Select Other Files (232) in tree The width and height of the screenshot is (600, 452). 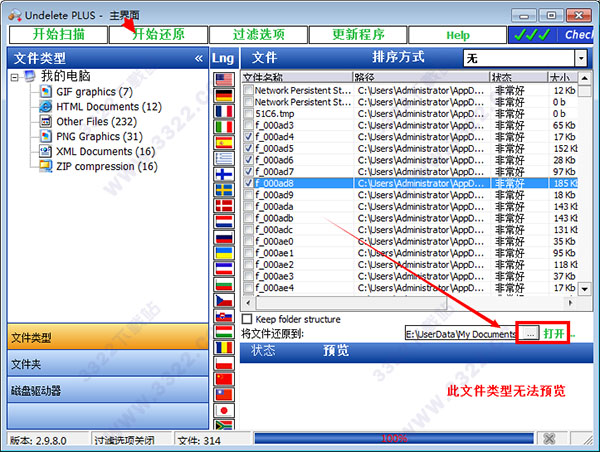pos(96,122)
